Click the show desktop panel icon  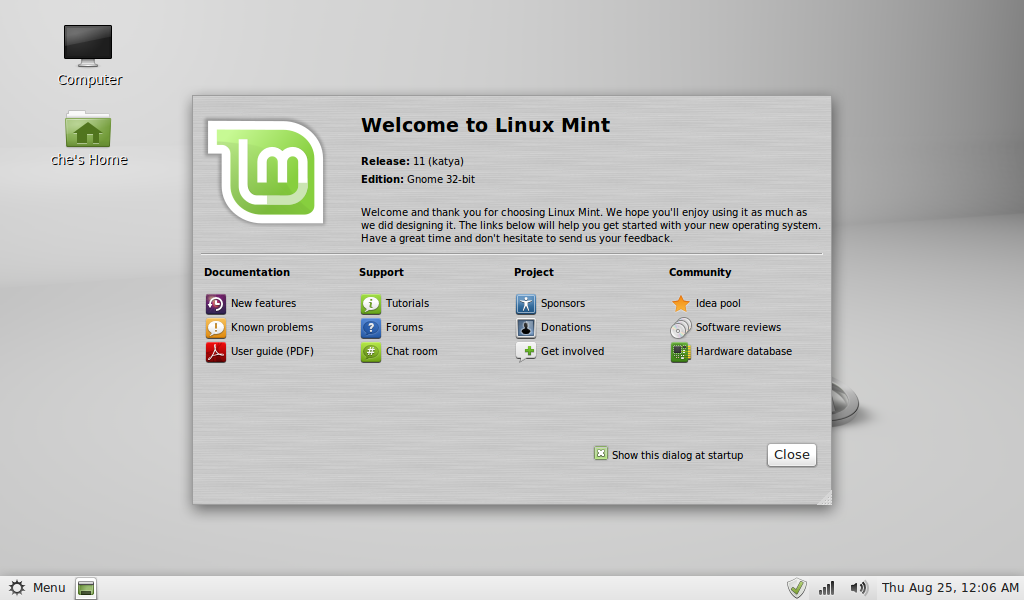coord(86,588)
